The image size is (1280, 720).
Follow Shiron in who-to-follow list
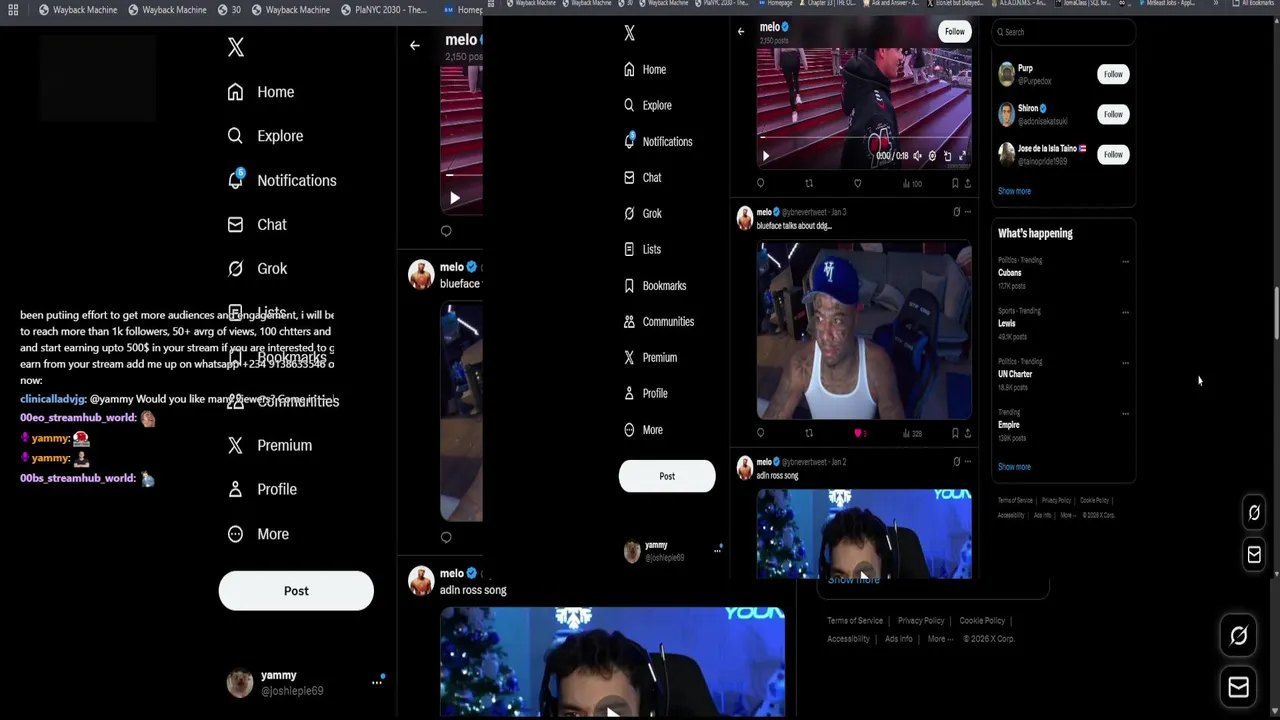click(x=1113, y=114)
